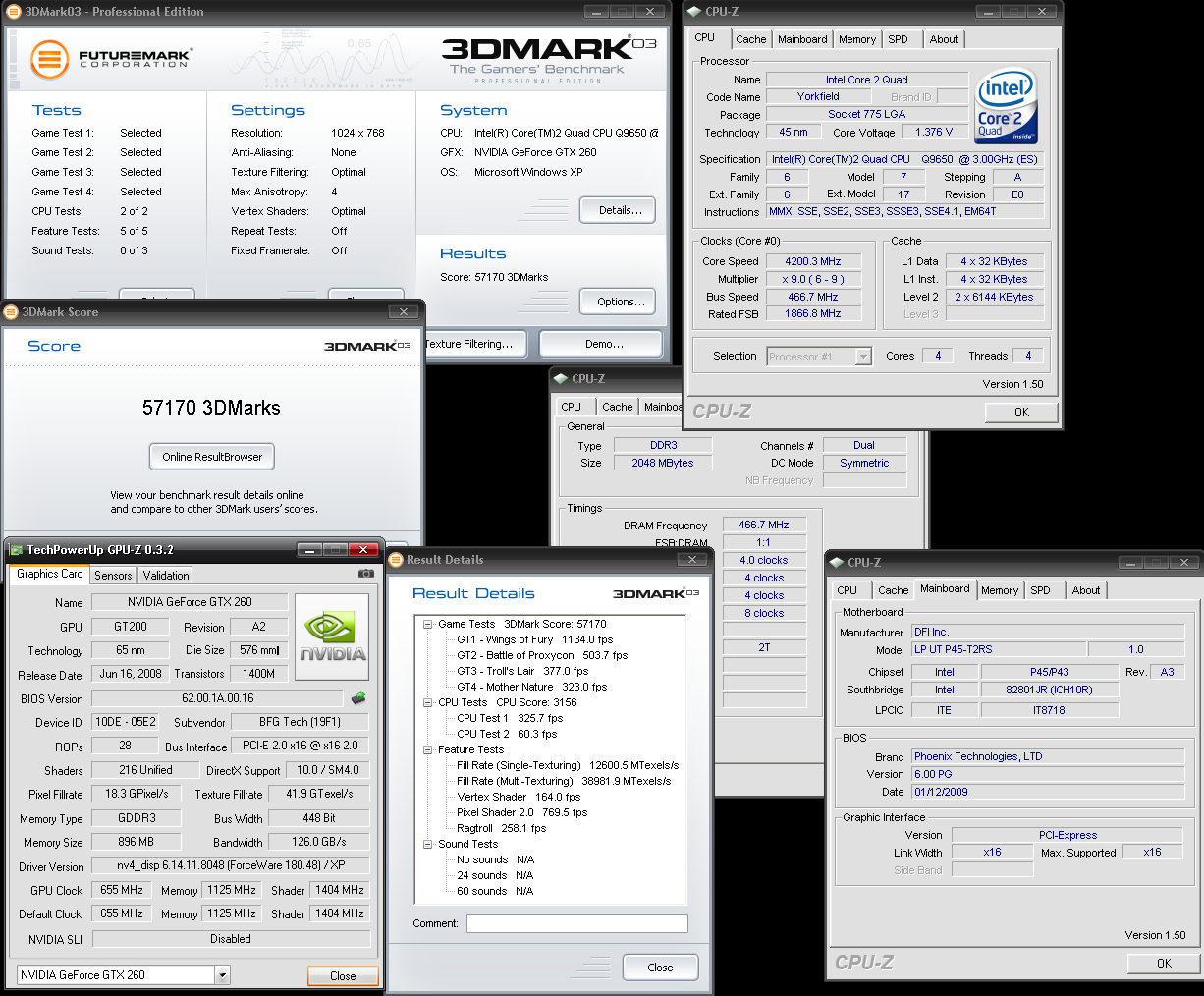Click the Score: 57170 3DMarks text under Results
The width and height of the screenshot is (1204, 996).
(x=494, y=277)
